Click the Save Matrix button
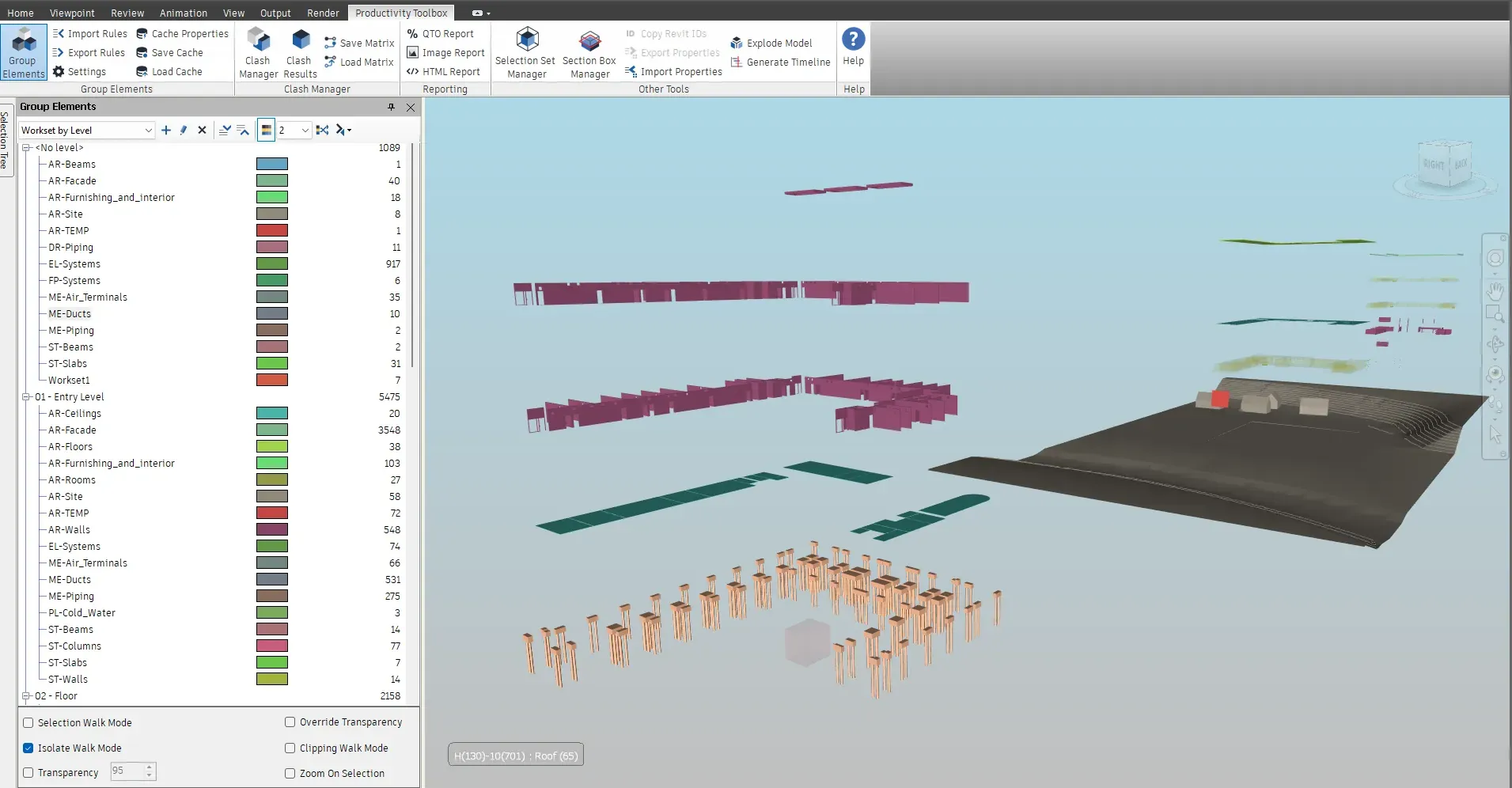 tap(359, 43)
